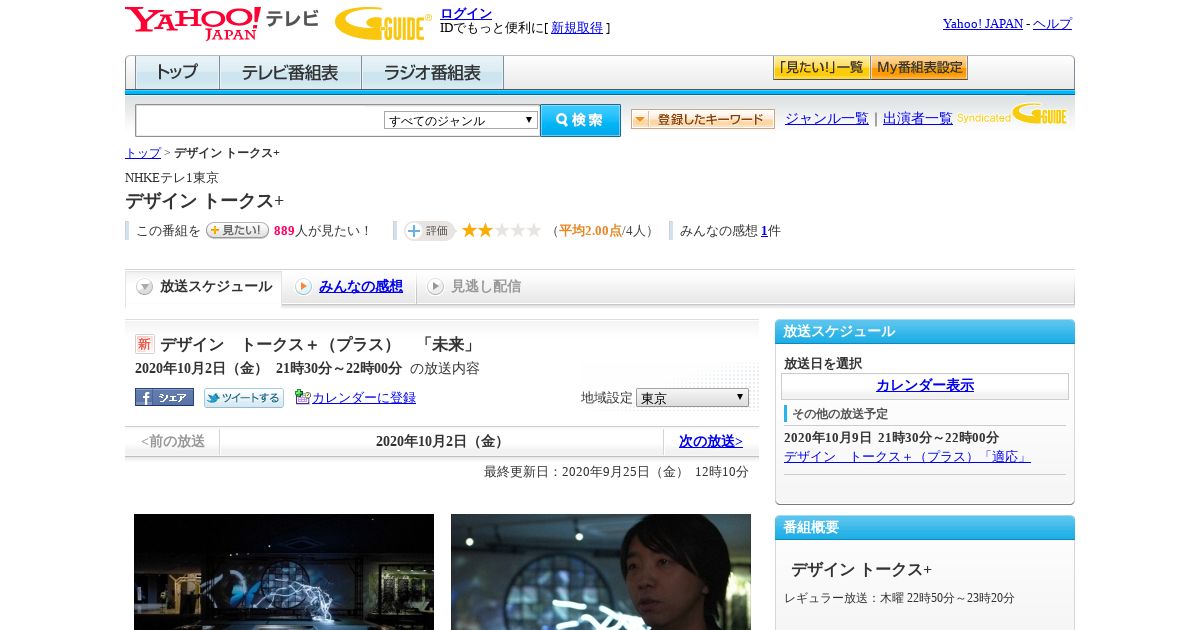Click the play icon beside みんなの感想
Screen dimensions: 1200x630
[303, 287]
